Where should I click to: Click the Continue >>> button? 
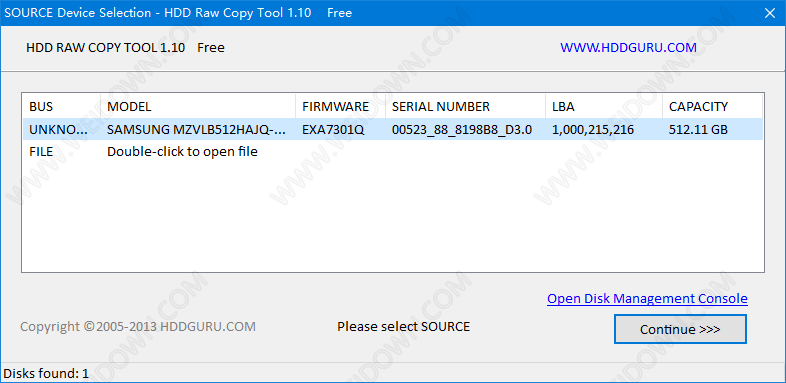tap(680, 329)
